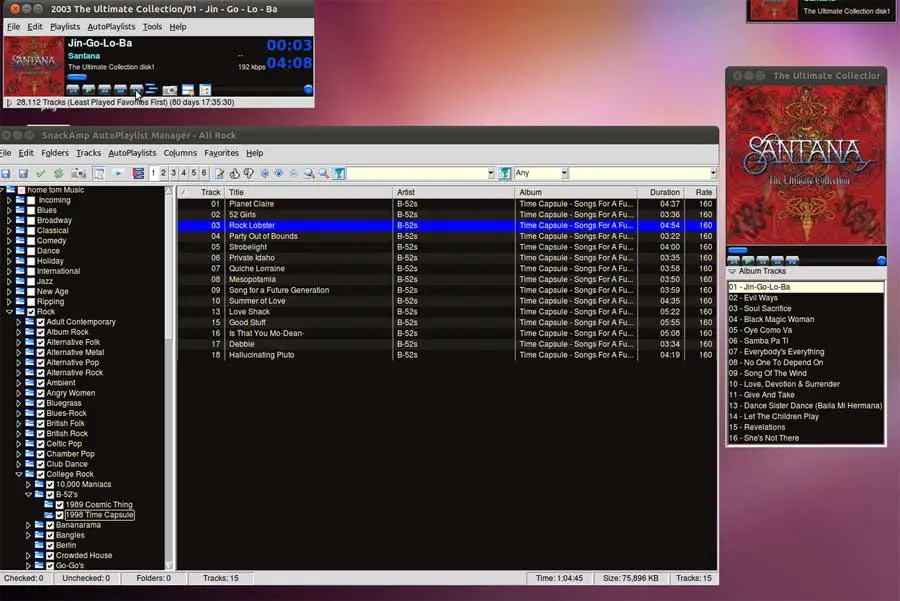Open the Tools menu in player
The height and width of the screenshot is (601, 900).
[152, 27]
